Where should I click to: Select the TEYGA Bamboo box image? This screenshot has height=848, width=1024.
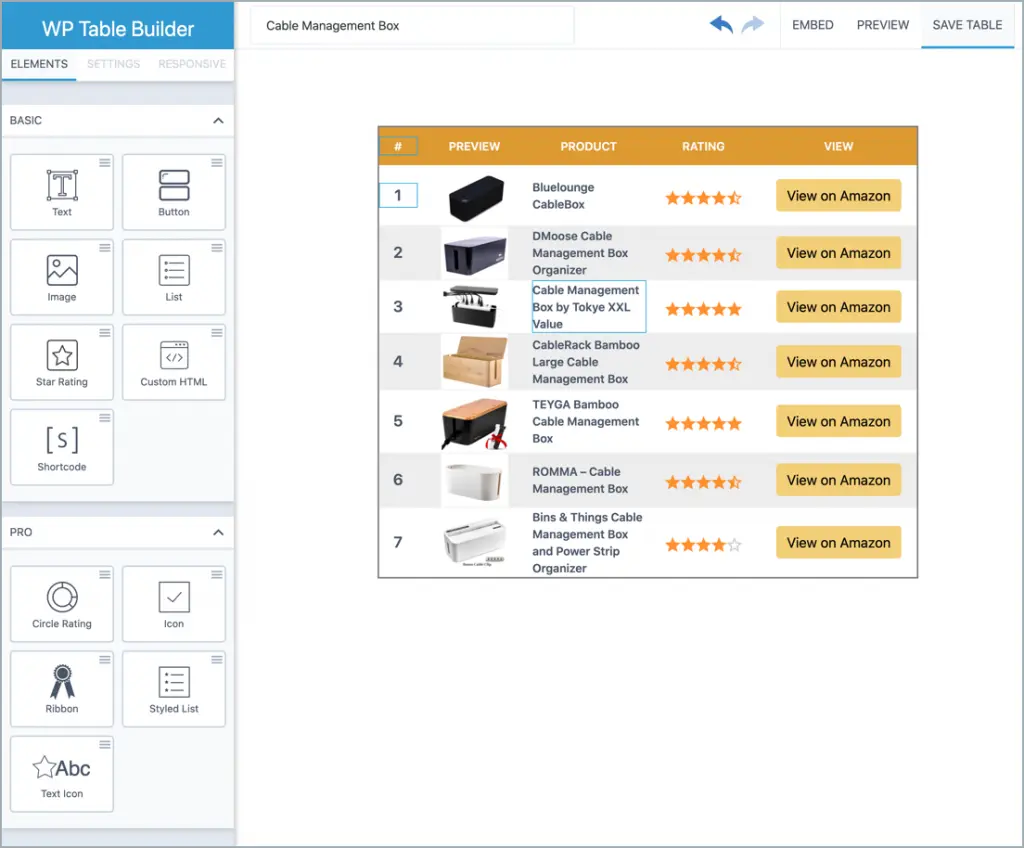click(x=475, y=423)
